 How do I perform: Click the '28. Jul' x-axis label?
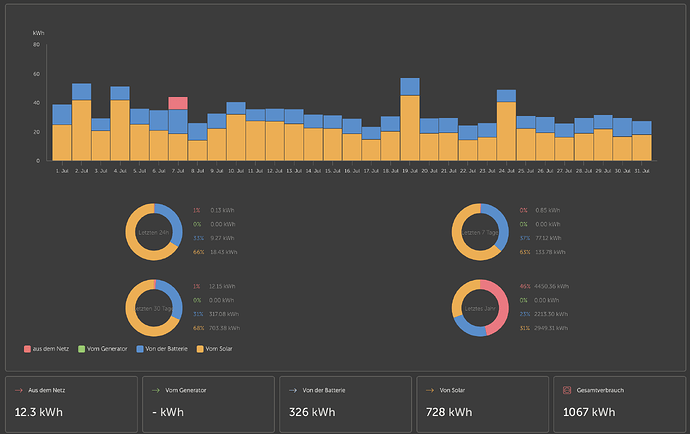tap(584, 171)
